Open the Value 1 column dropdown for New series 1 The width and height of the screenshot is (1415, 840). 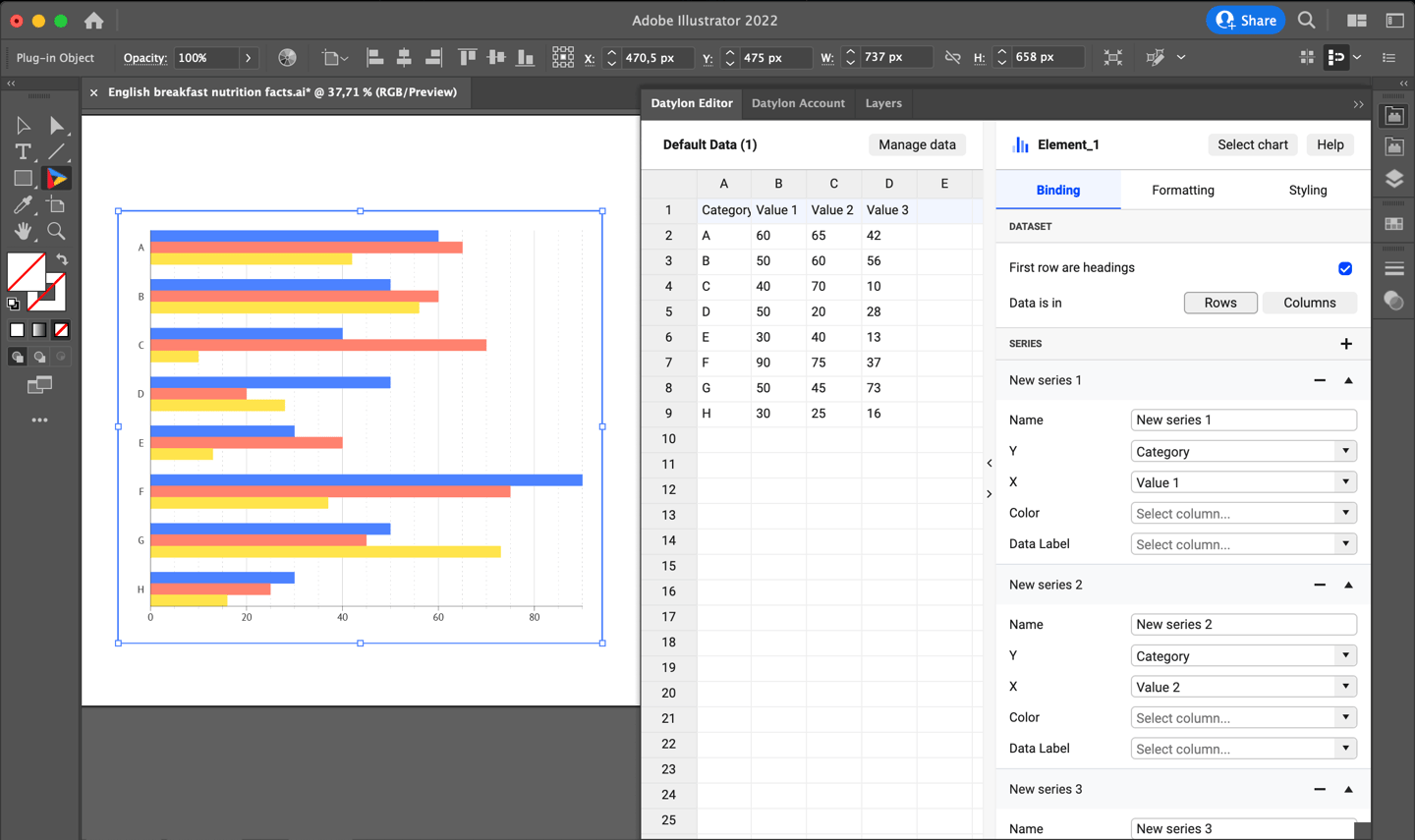coord(1243,481)
